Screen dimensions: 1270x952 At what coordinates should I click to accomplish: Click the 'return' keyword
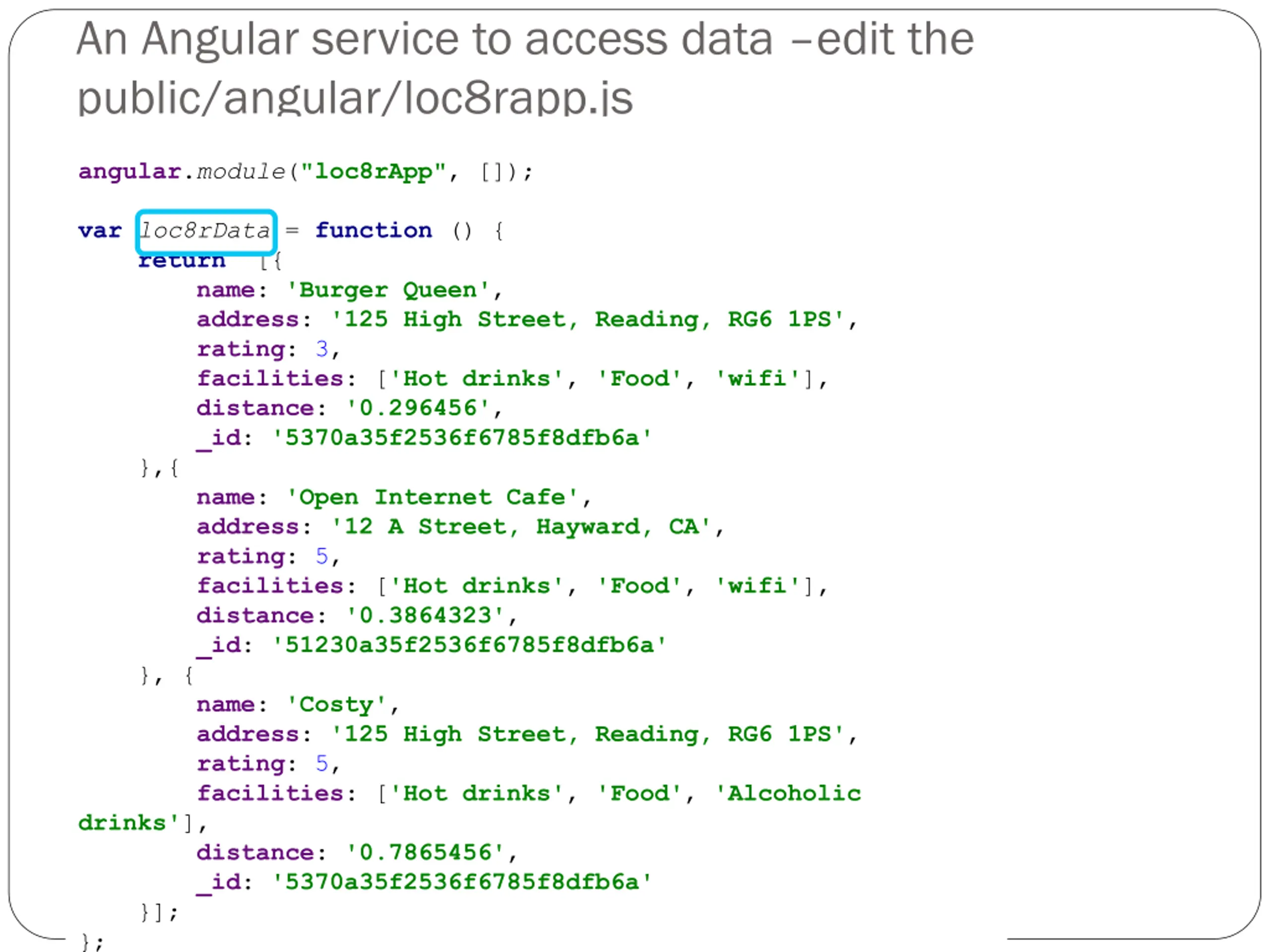point(182,260)
